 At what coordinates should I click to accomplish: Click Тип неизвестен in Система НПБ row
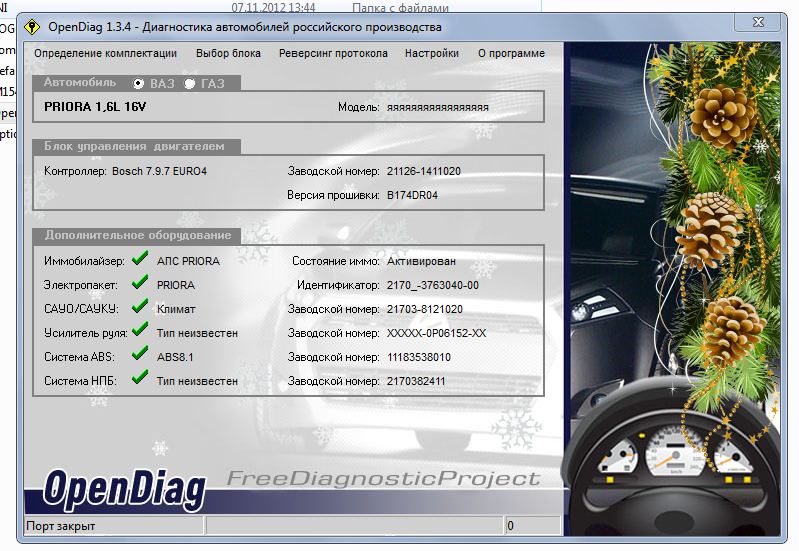[x=197, y=381]
